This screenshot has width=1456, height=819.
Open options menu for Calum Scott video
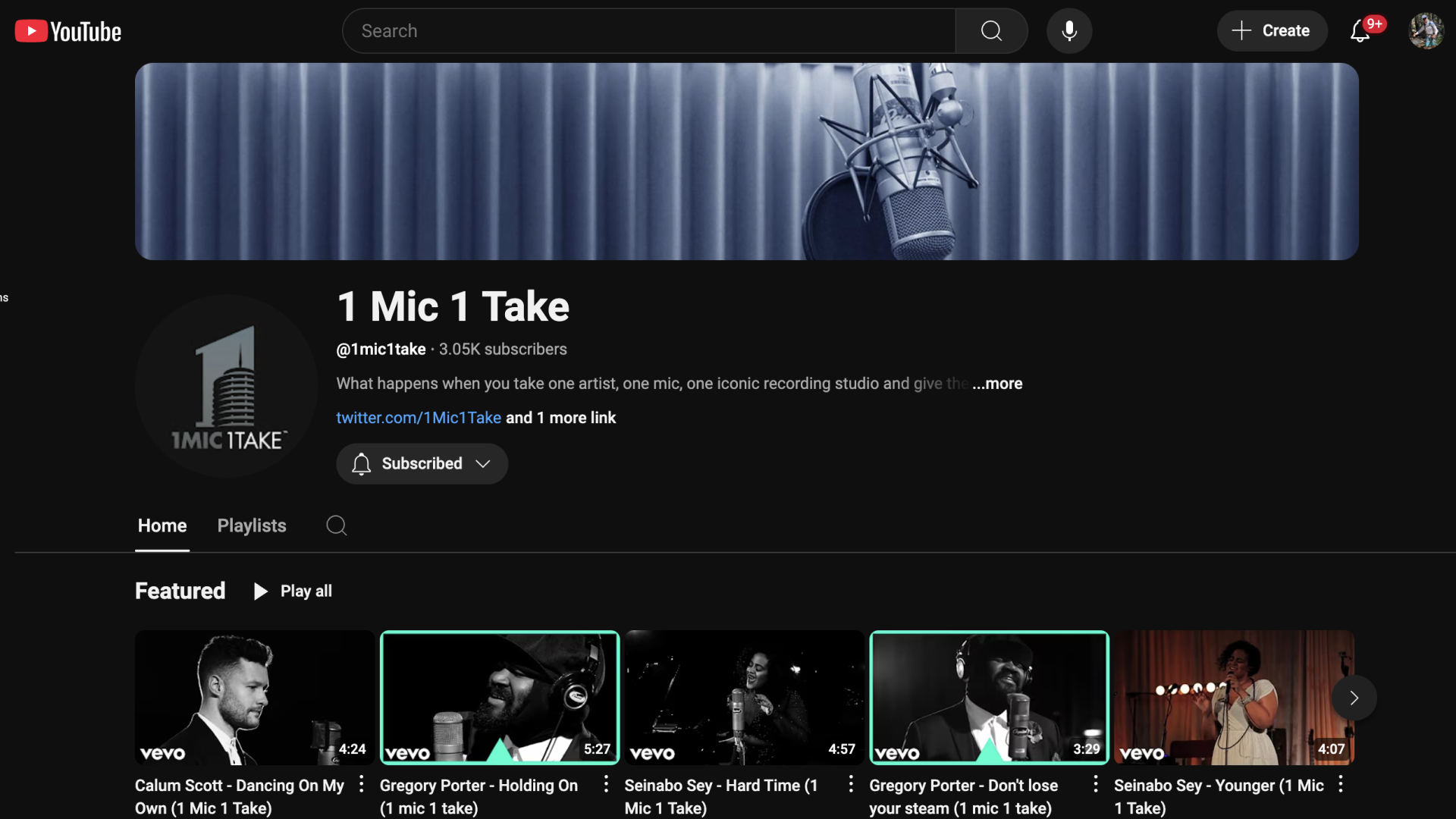362,783
